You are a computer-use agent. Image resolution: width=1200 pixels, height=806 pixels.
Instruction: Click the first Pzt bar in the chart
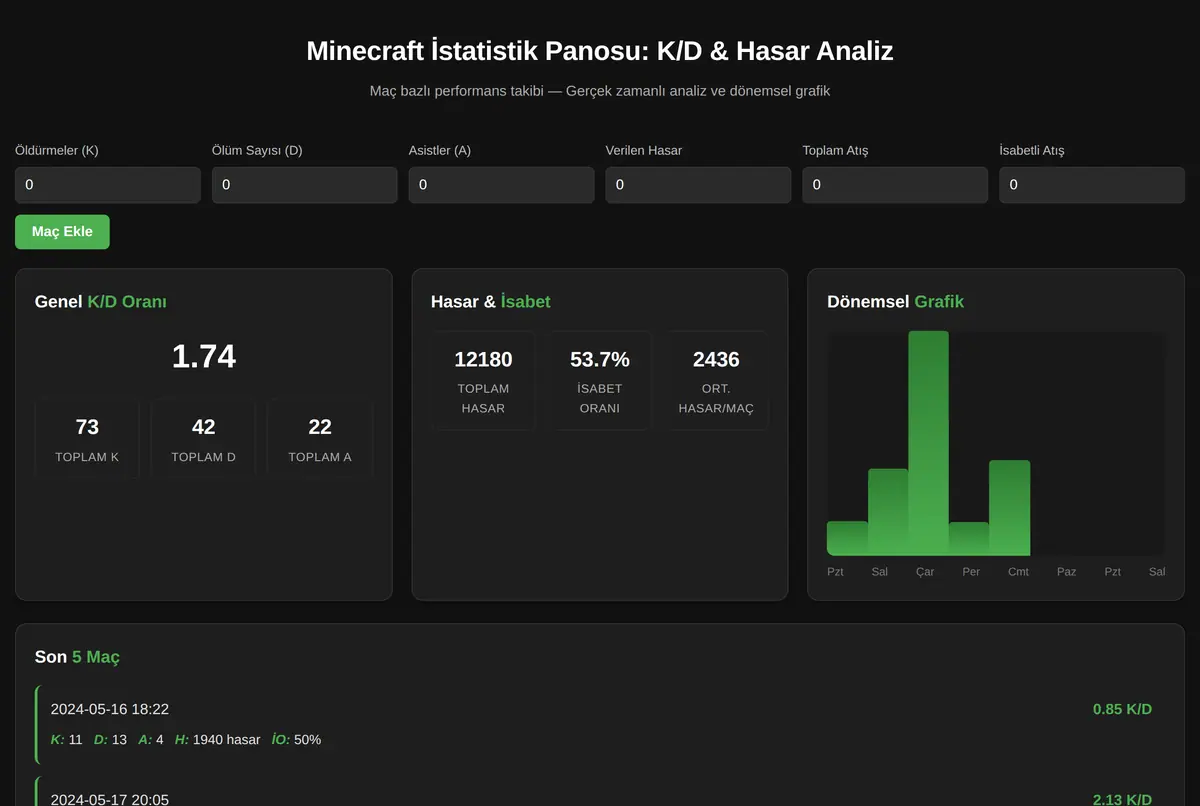click(x=847, y=538)
